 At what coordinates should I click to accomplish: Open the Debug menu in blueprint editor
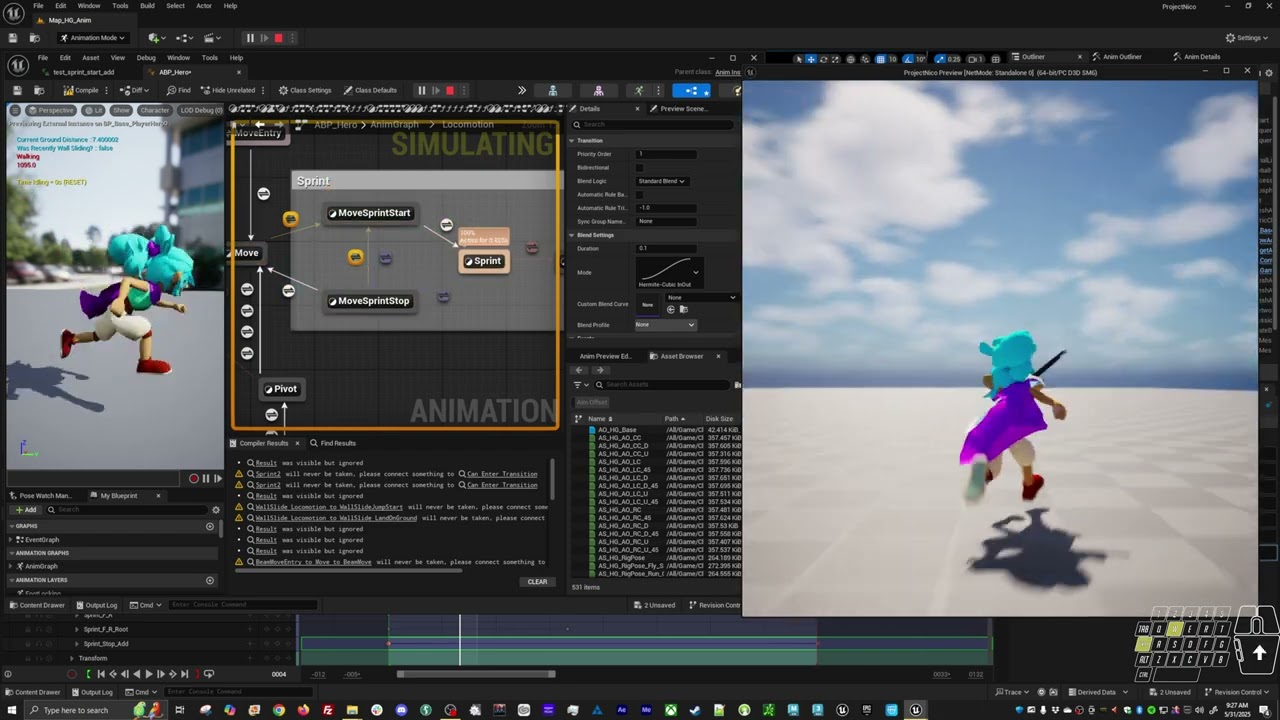pos(146,58)
